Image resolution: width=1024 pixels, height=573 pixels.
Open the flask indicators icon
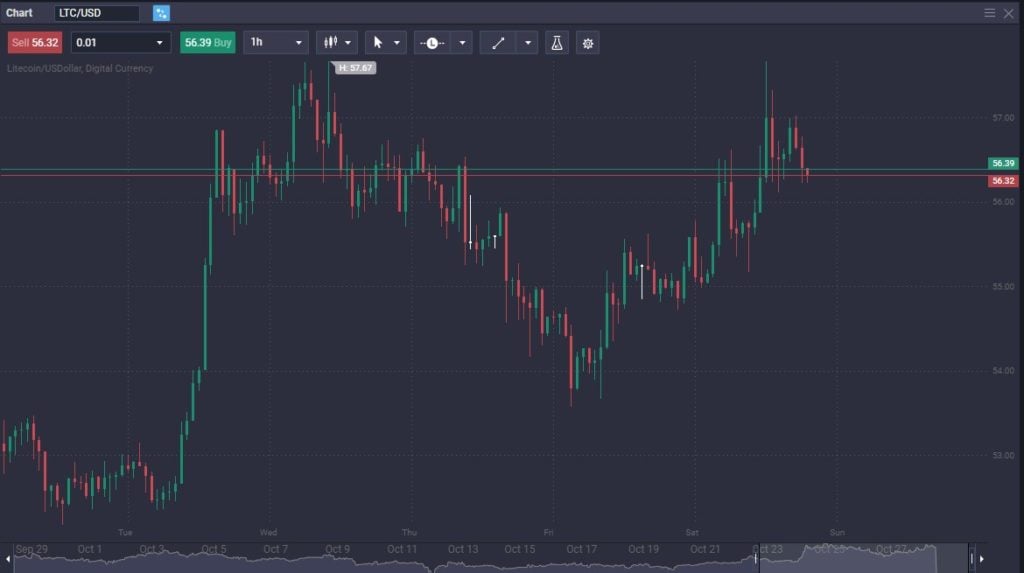click(x=556, y=42)
